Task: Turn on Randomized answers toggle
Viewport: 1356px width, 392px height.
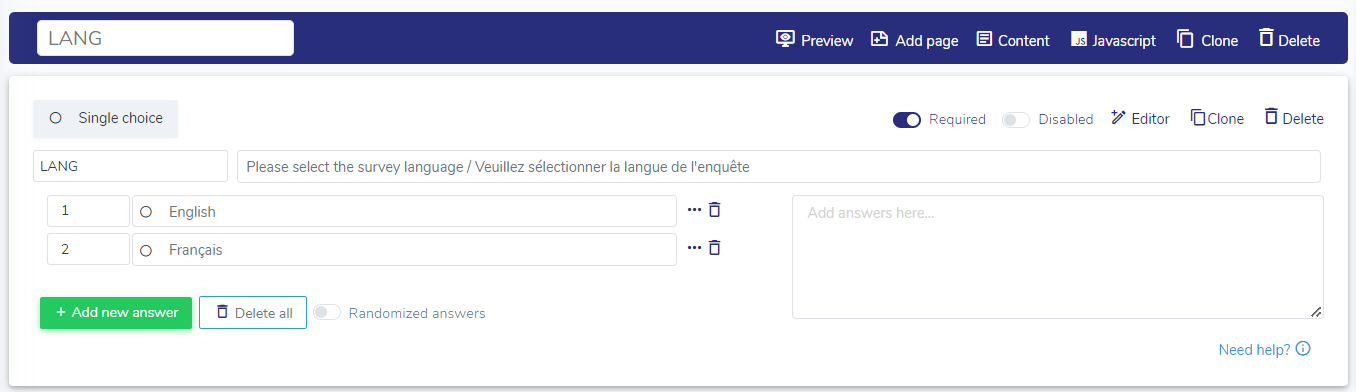Action: coord(327,313)
